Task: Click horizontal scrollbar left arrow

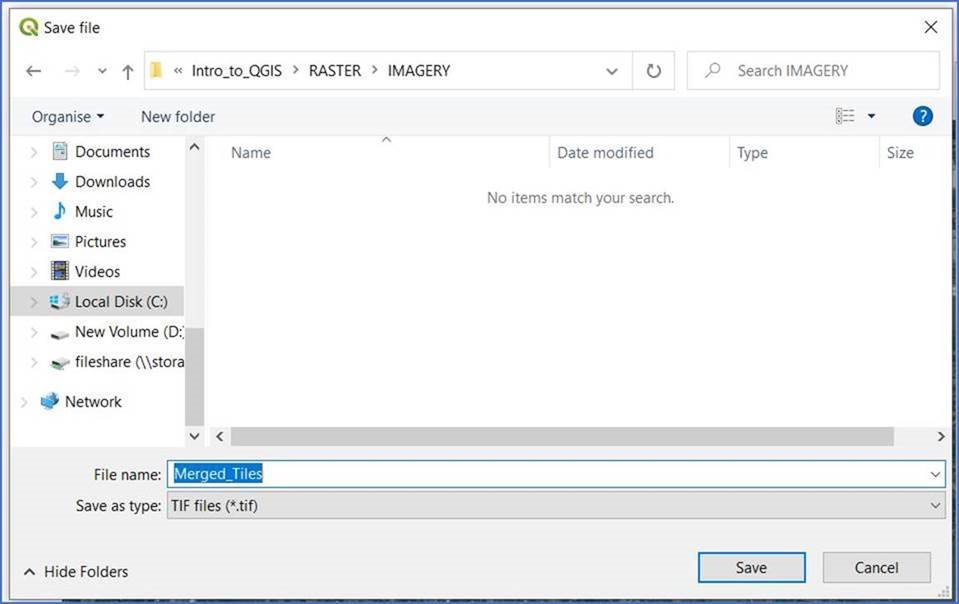Action: pos(220,436)
